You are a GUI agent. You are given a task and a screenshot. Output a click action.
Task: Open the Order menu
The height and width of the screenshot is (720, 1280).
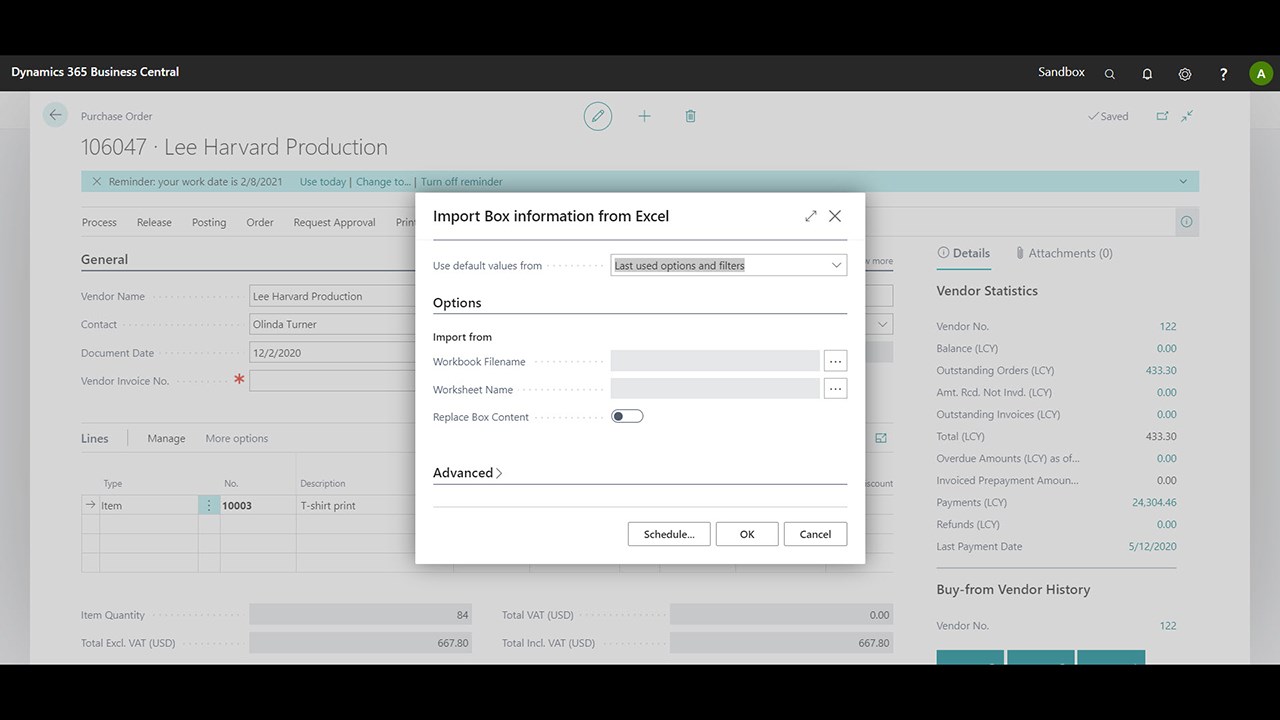tap(260, 222)
